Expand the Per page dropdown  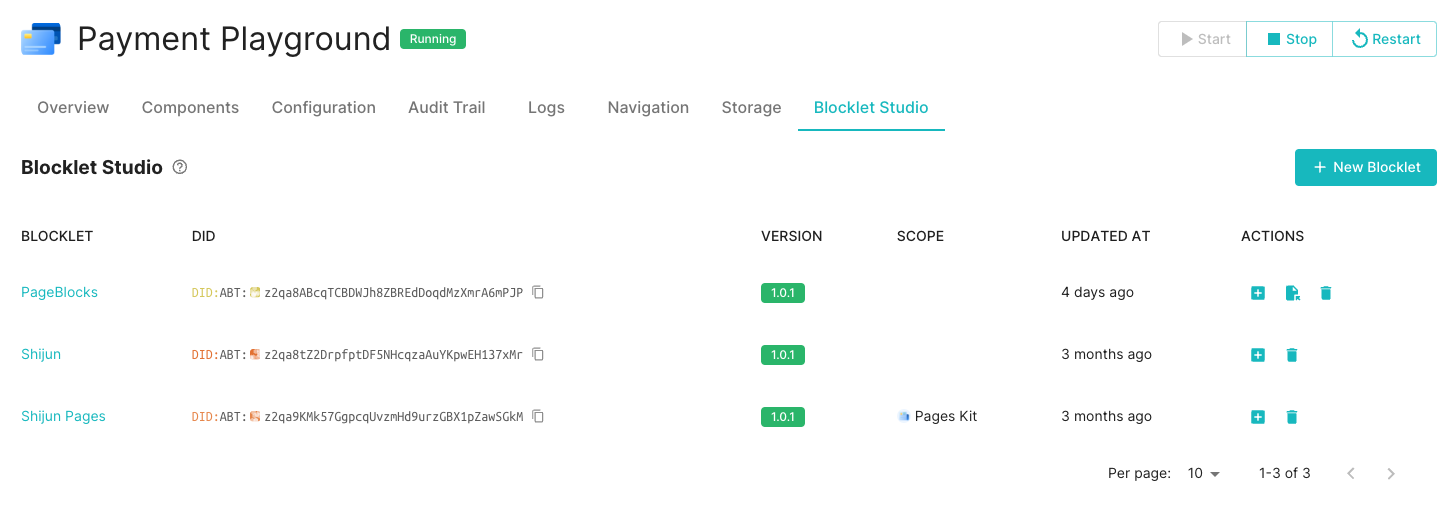pyautogui.click(x=1204, y=474)
